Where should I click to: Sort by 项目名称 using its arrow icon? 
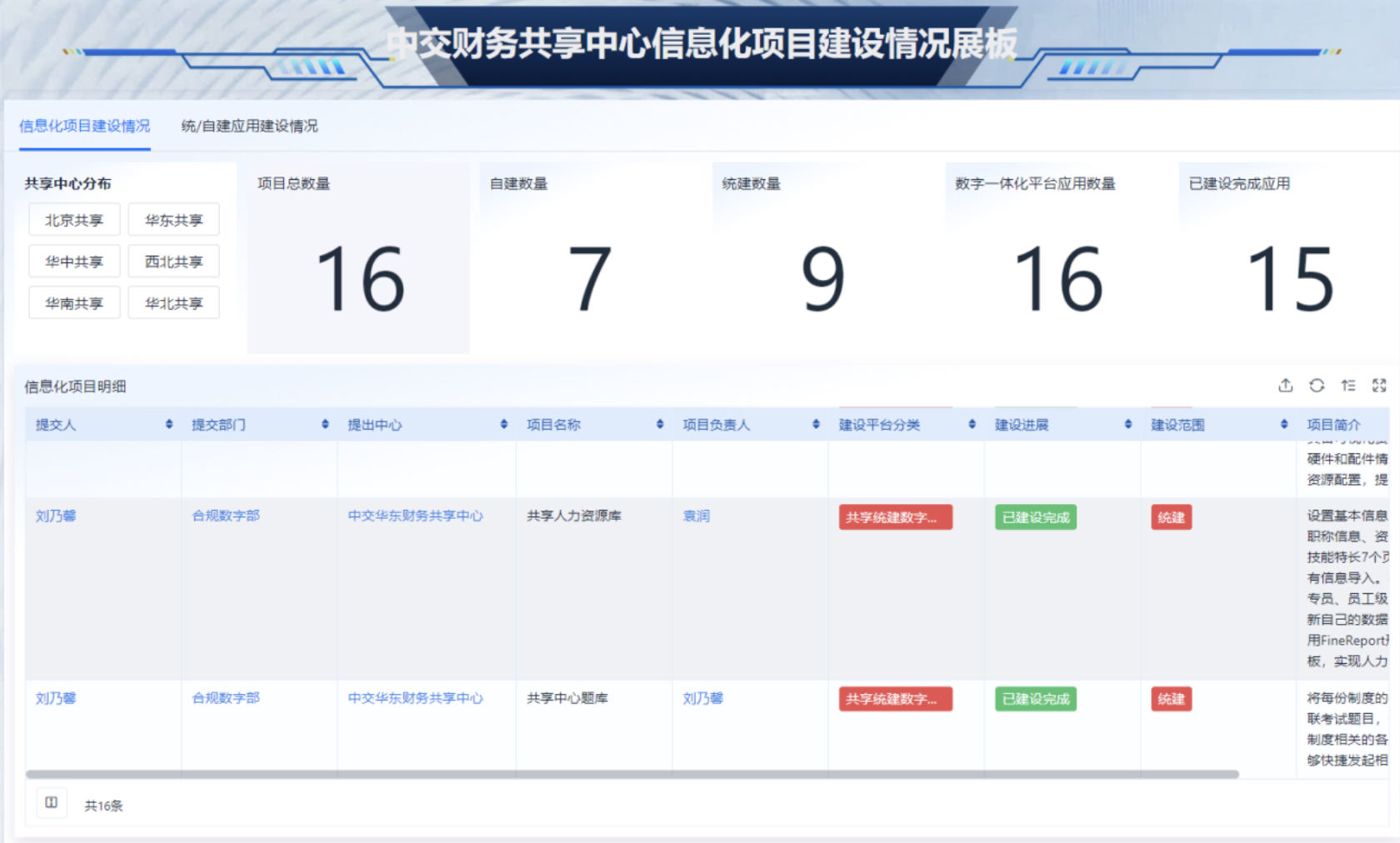[660, 425]
